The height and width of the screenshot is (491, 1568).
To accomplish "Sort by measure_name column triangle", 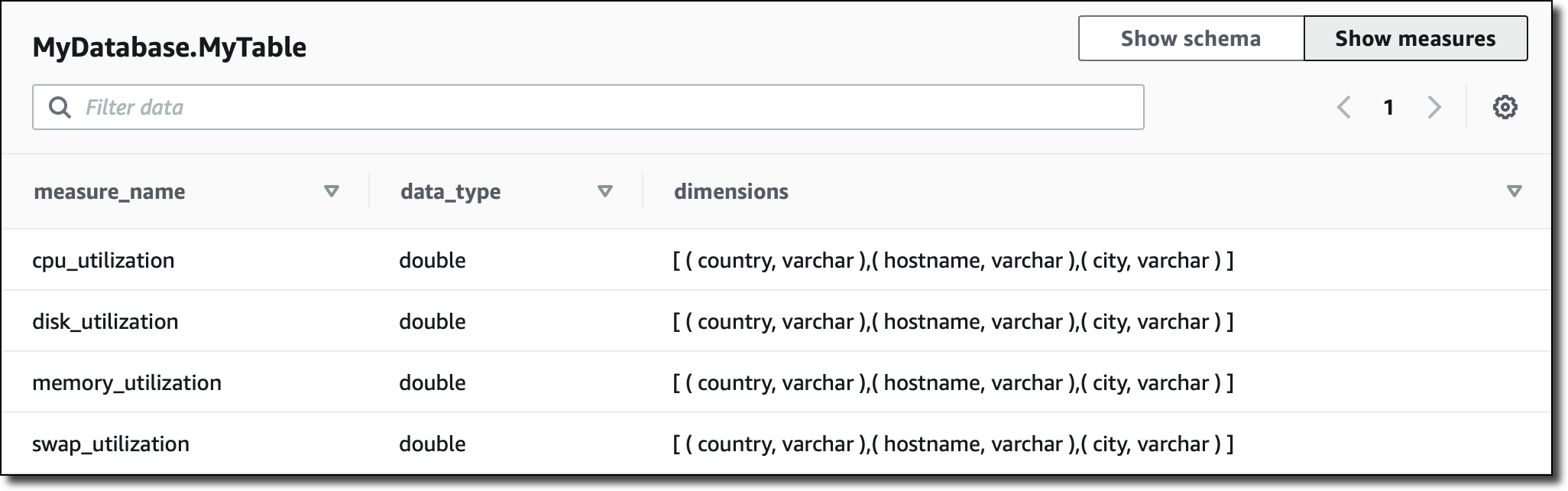I will pos(331,191).
